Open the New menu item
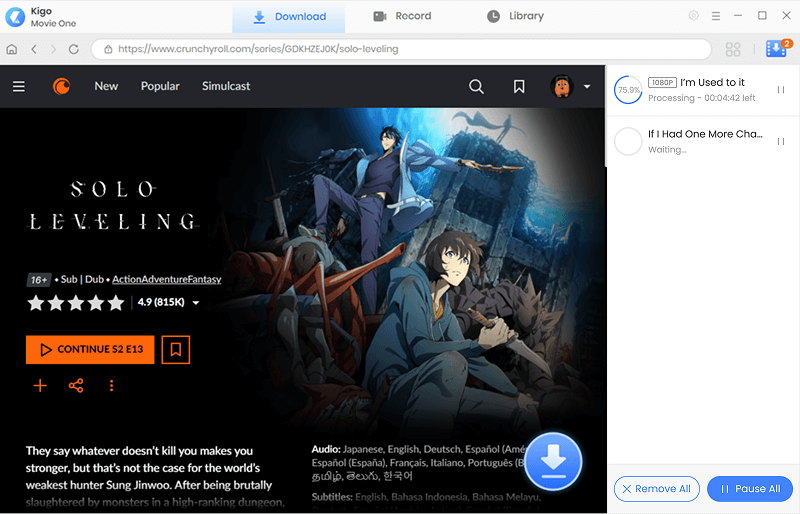The image size is (800, 514). click(106, 86)
